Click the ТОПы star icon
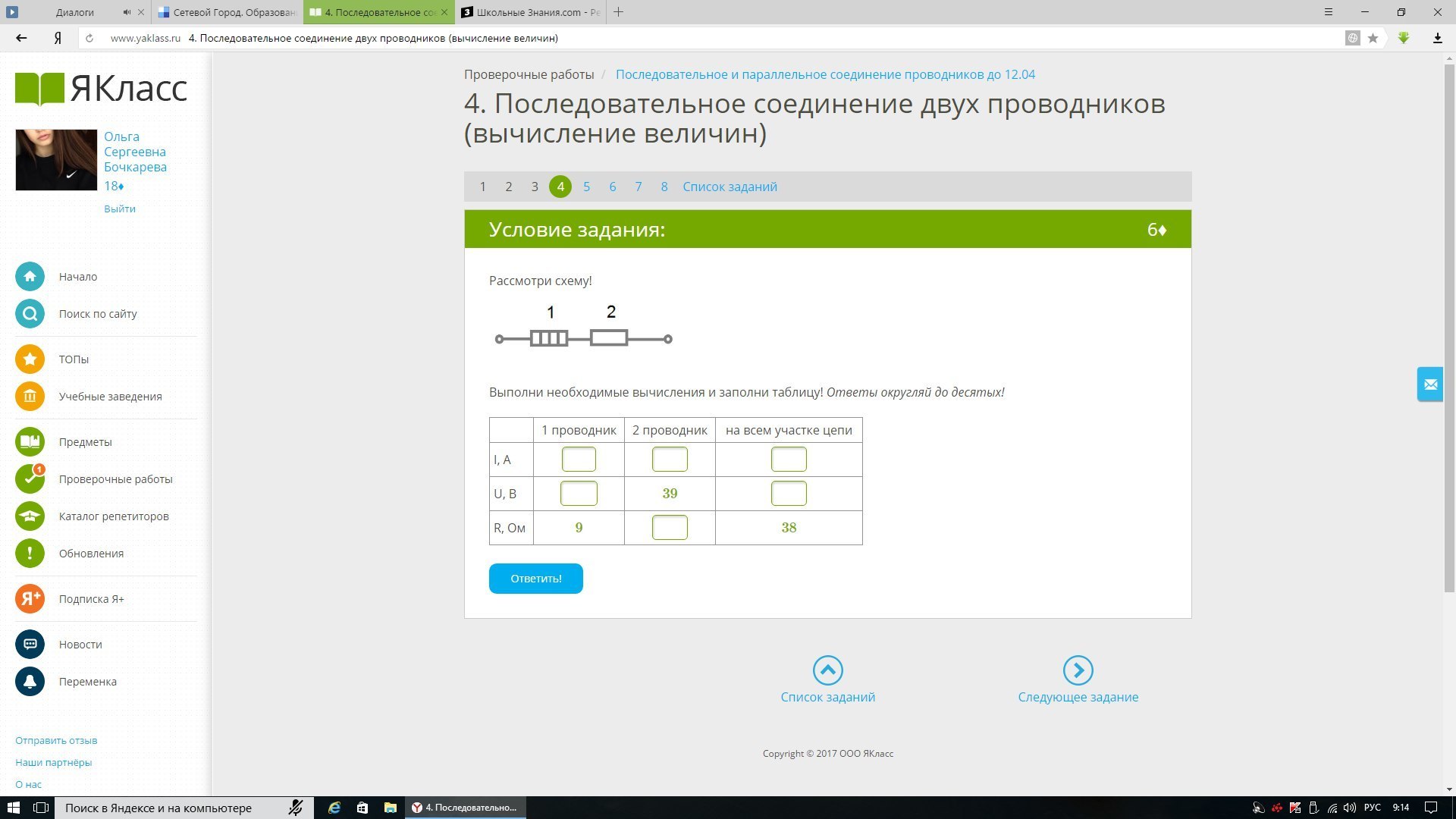1456x819 pixels. point(30,359)
